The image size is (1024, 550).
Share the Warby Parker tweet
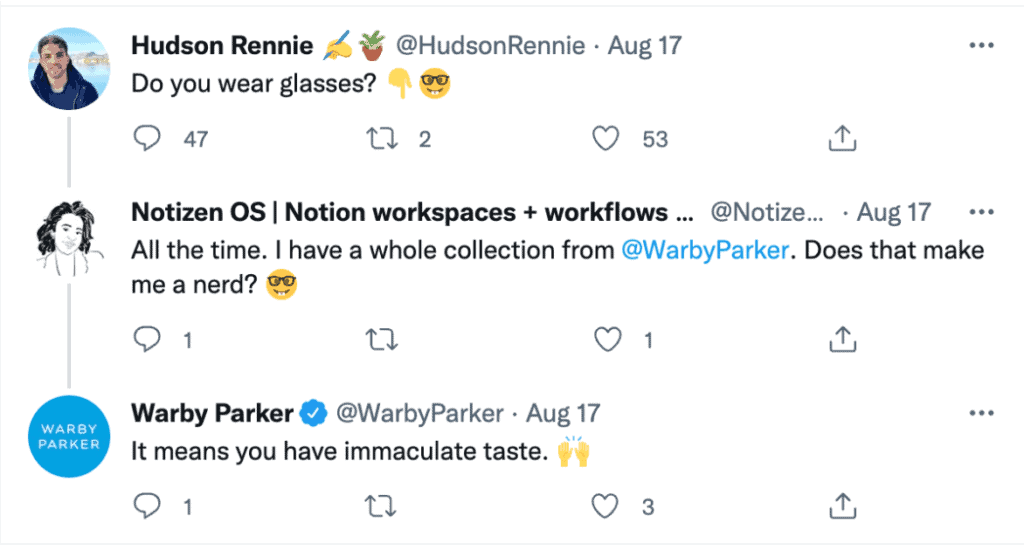[843, 507]
